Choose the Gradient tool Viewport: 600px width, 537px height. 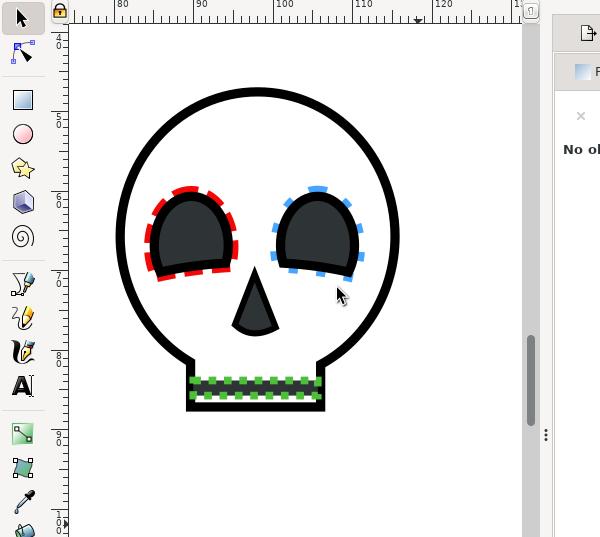click(x=22, y=433)
